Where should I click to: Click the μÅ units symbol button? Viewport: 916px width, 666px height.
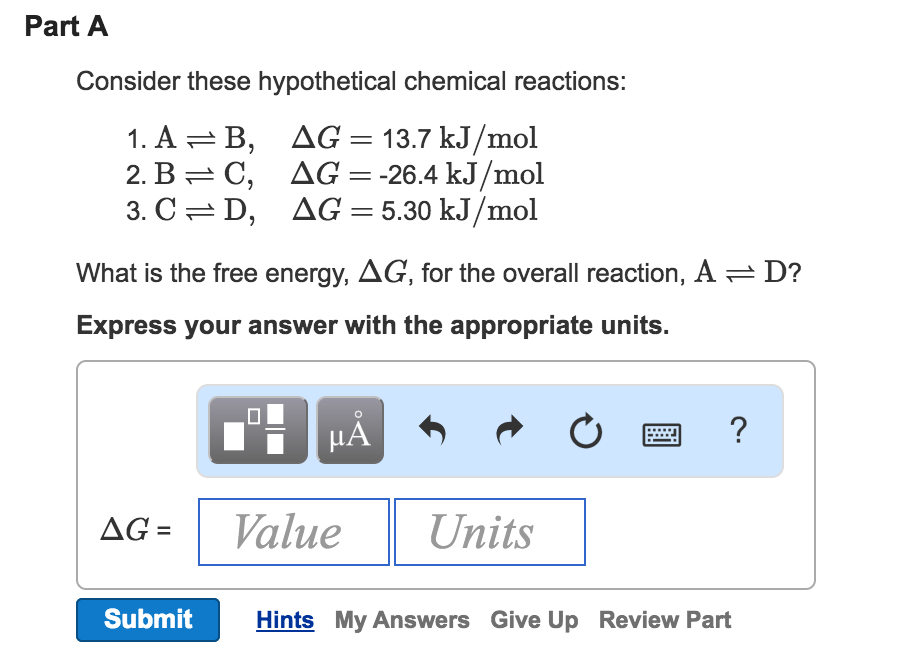pyautogui.click(x=351, y=430)
